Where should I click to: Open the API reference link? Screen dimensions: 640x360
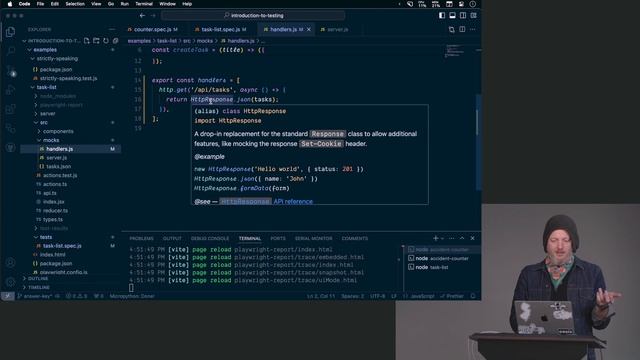coord(293,201)
